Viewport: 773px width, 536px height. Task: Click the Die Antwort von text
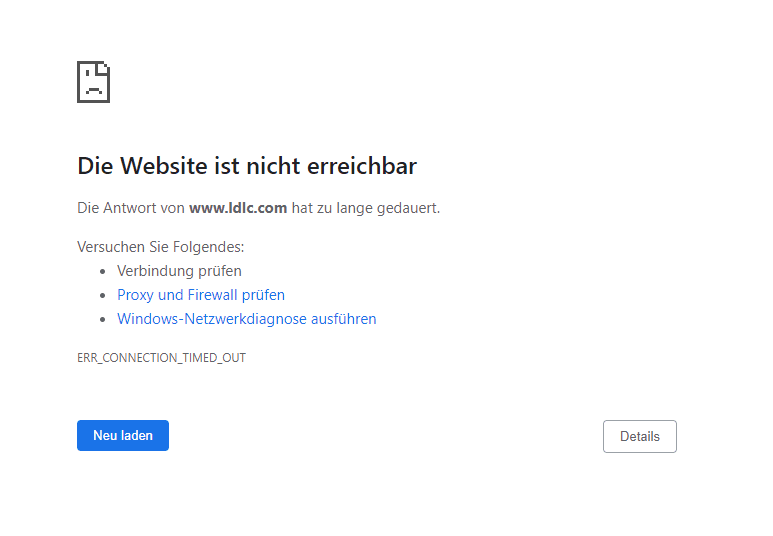tap(131, 208)
